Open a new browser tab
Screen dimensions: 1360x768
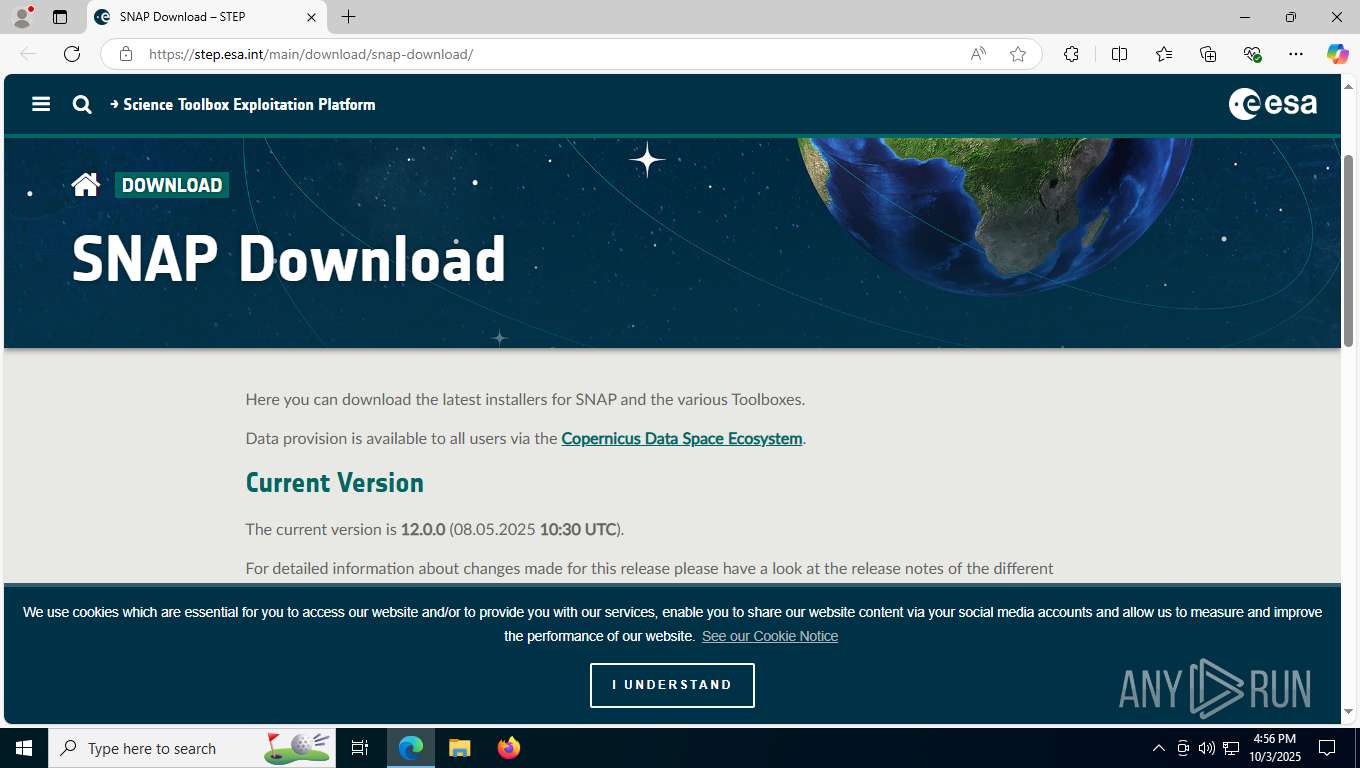tap(348, 17)
